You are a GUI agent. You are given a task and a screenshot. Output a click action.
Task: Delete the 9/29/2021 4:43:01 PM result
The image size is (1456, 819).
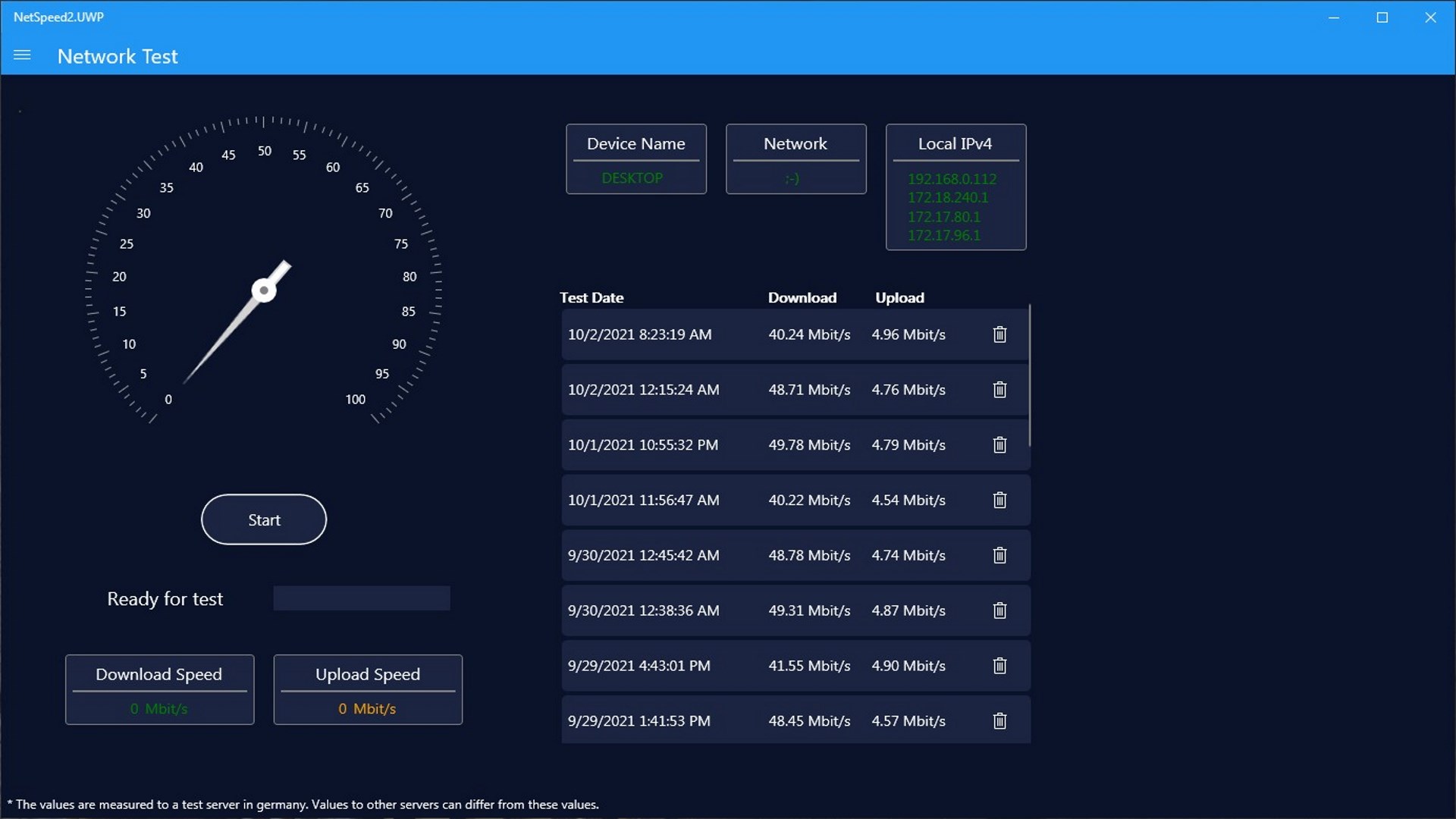[x=999, y=666]
